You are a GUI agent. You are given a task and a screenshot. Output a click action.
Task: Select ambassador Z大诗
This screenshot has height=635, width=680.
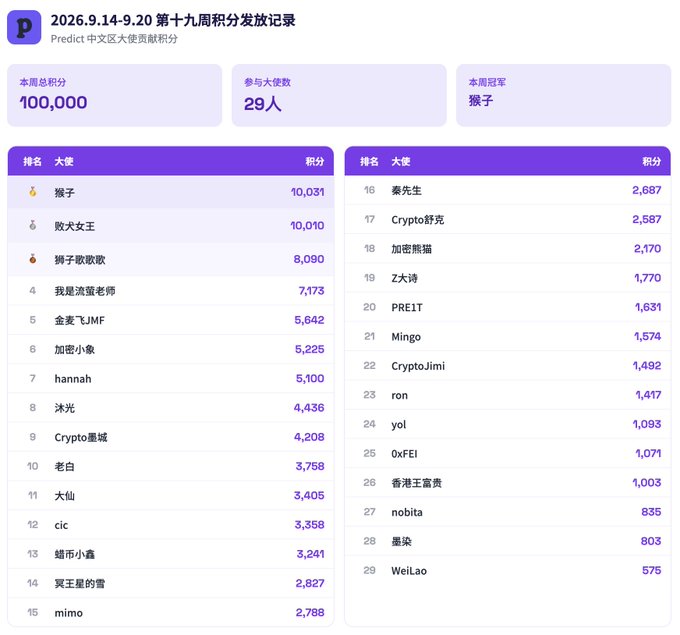405,278
